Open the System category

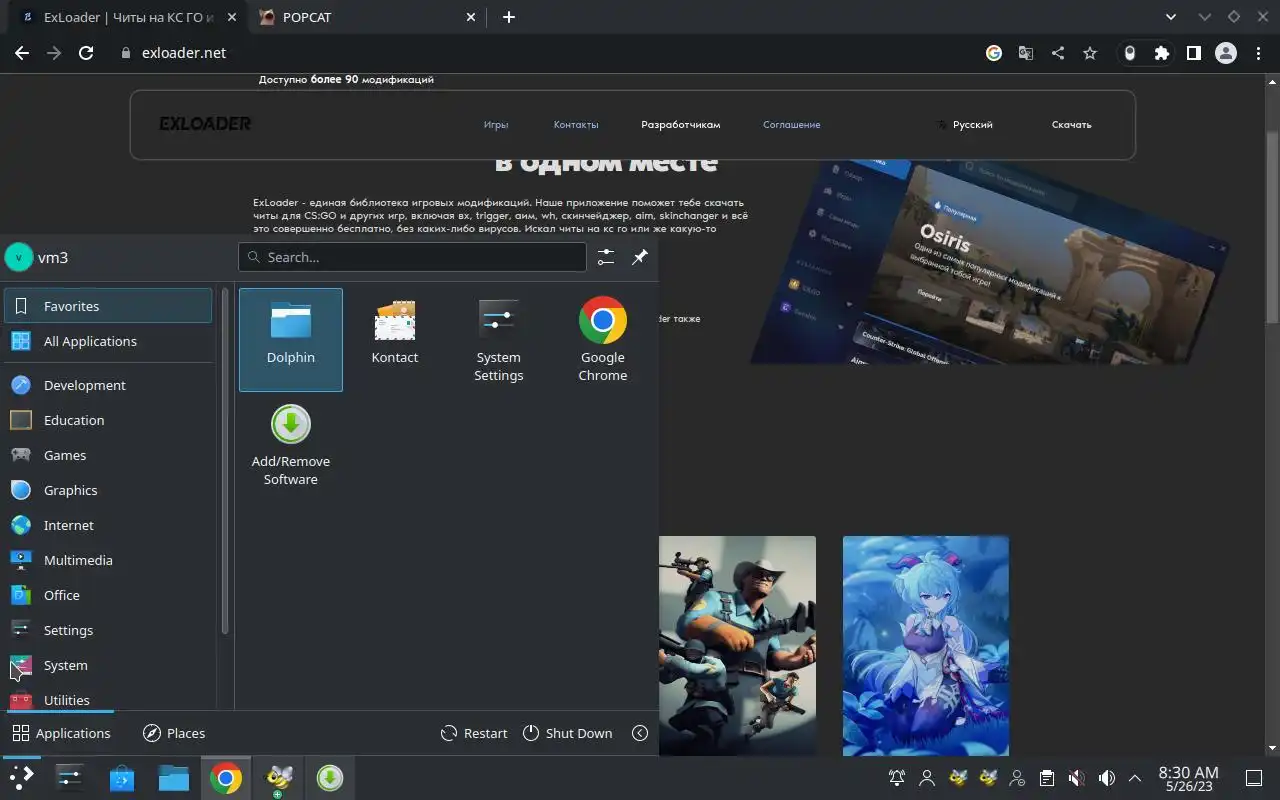click(108, 665)
